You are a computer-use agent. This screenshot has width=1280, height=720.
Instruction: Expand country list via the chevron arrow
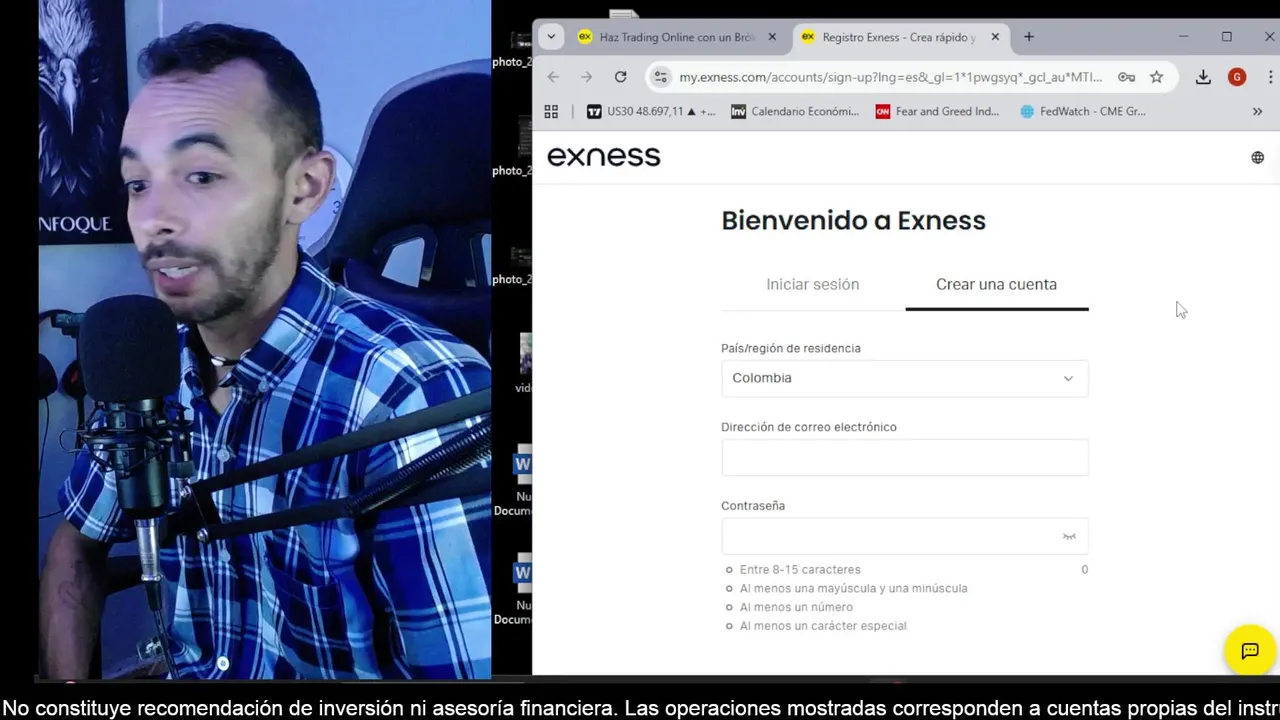click(1068, 378)
